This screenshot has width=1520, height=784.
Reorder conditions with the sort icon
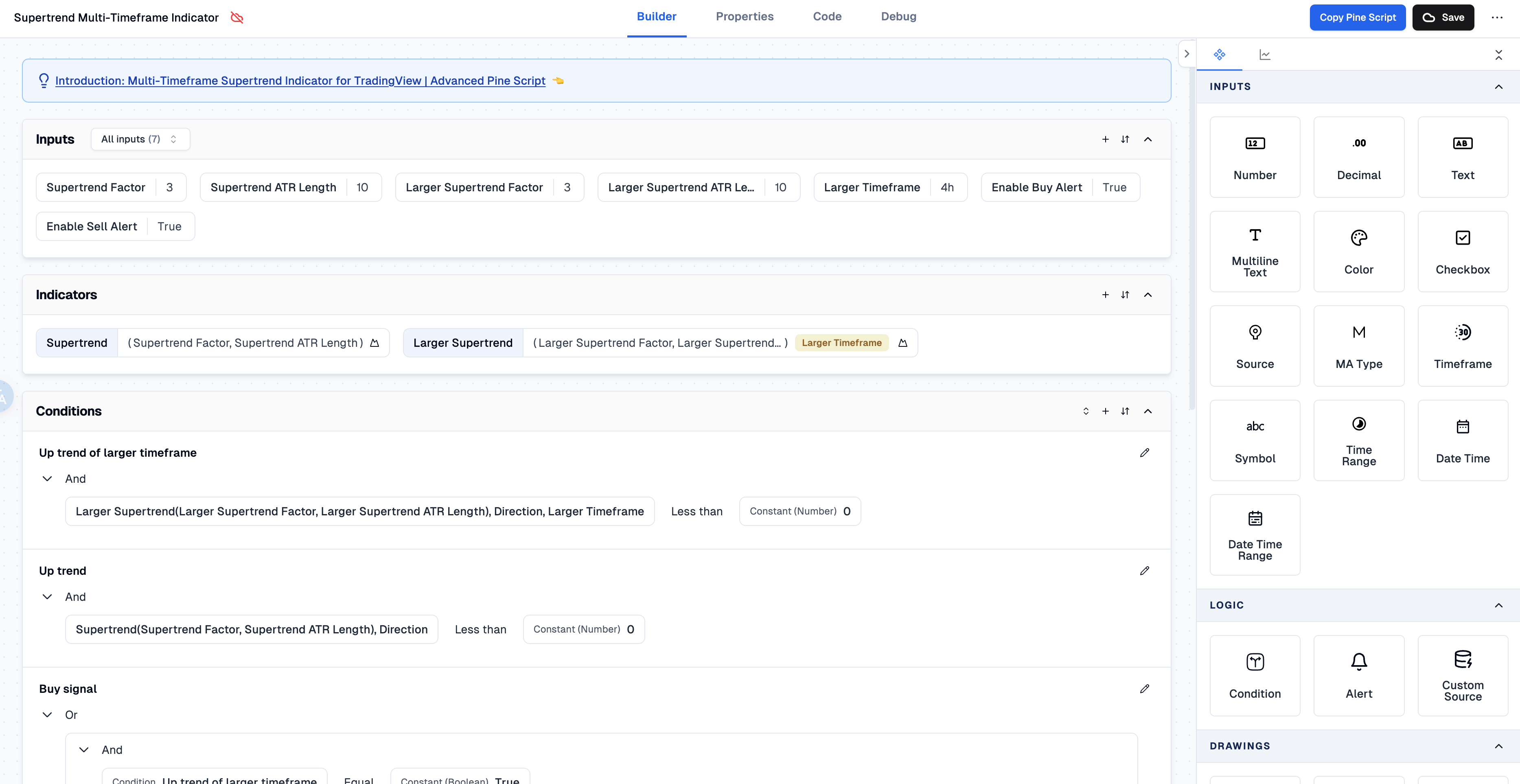point(1125,411)
